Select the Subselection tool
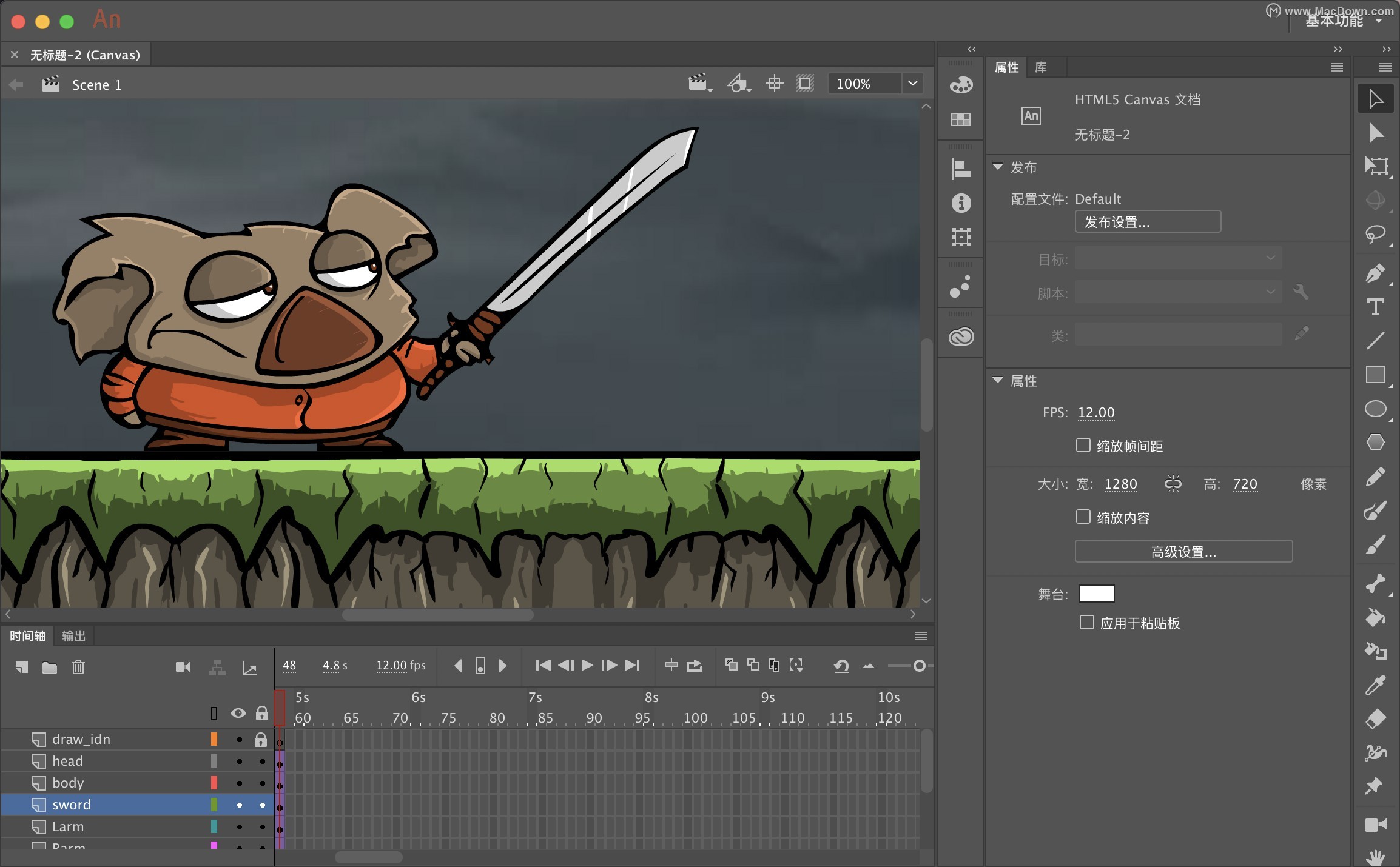The height and width of the screenshot is (867, 1400). click(x=1375, y=133)
